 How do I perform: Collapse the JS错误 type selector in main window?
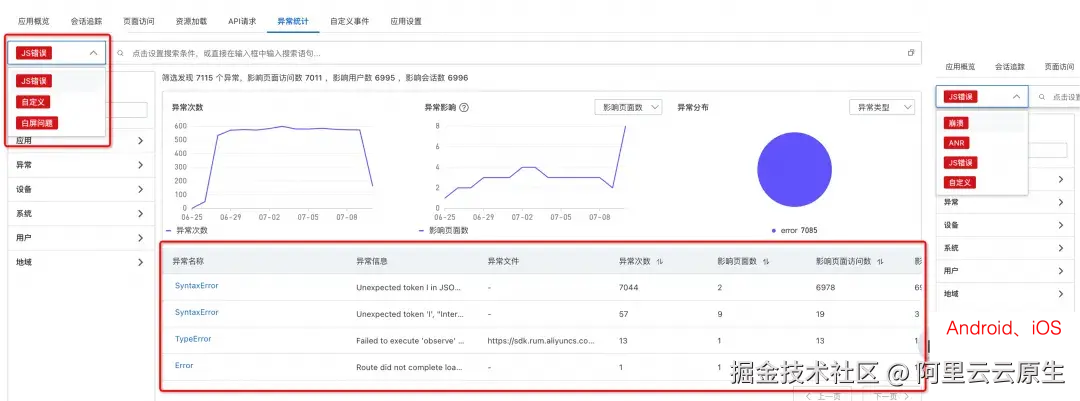point(56,53)
